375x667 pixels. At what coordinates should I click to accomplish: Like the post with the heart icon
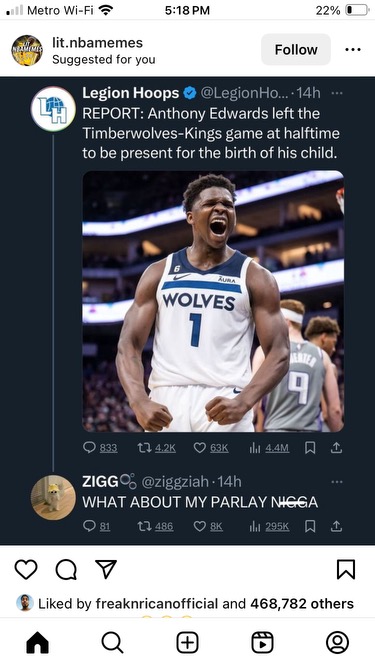point(26,570)
